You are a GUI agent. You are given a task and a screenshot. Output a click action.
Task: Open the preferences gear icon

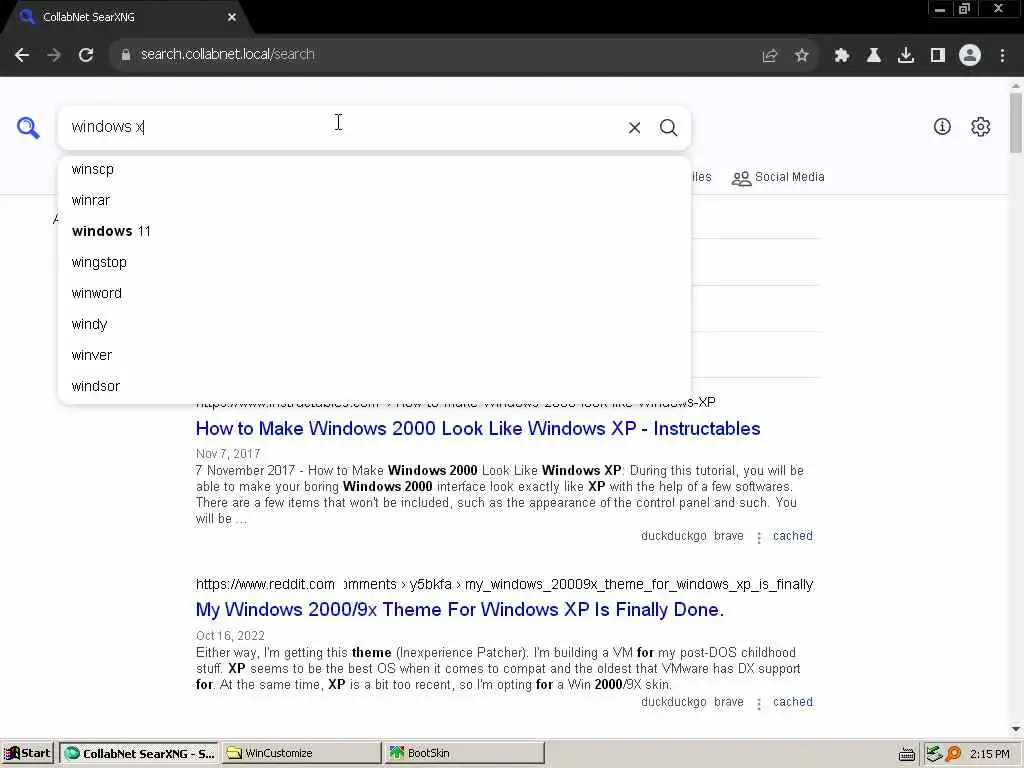coord(980,127)
